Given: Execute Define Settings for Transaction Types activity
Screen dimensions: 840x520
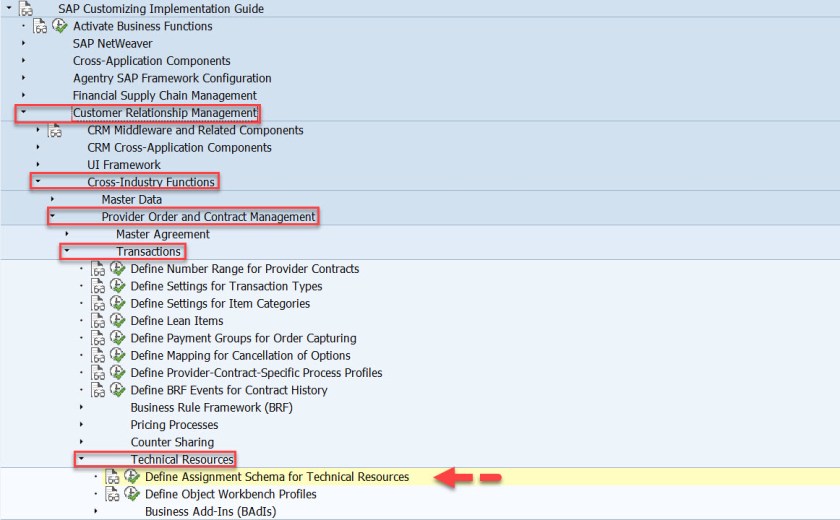Looking at the screenshot, I should [117, 285].
